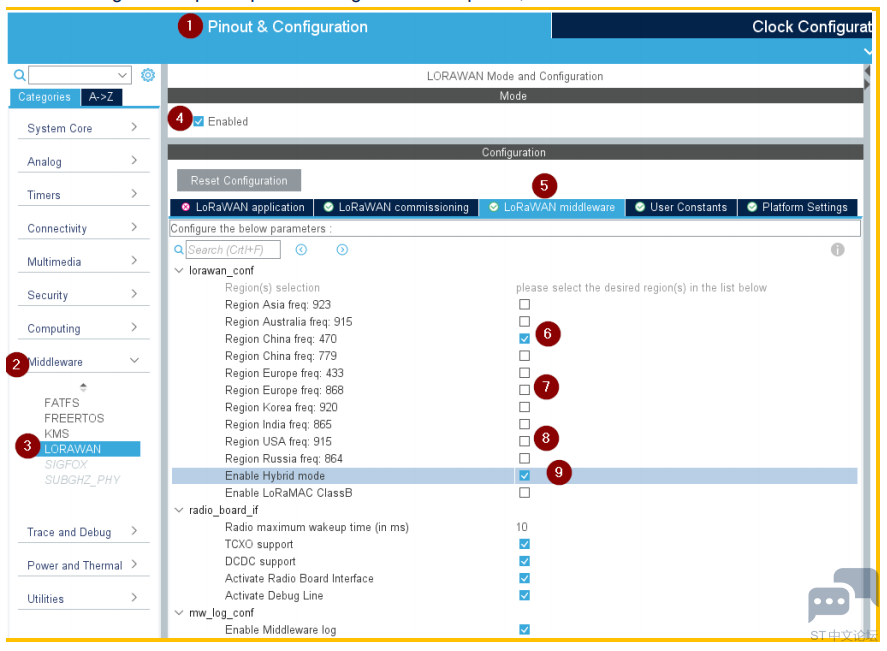The width and height of the screenshot is (887, 651).
Task: Collapse the lorawan_conf tree section
Action: (179, 271)
